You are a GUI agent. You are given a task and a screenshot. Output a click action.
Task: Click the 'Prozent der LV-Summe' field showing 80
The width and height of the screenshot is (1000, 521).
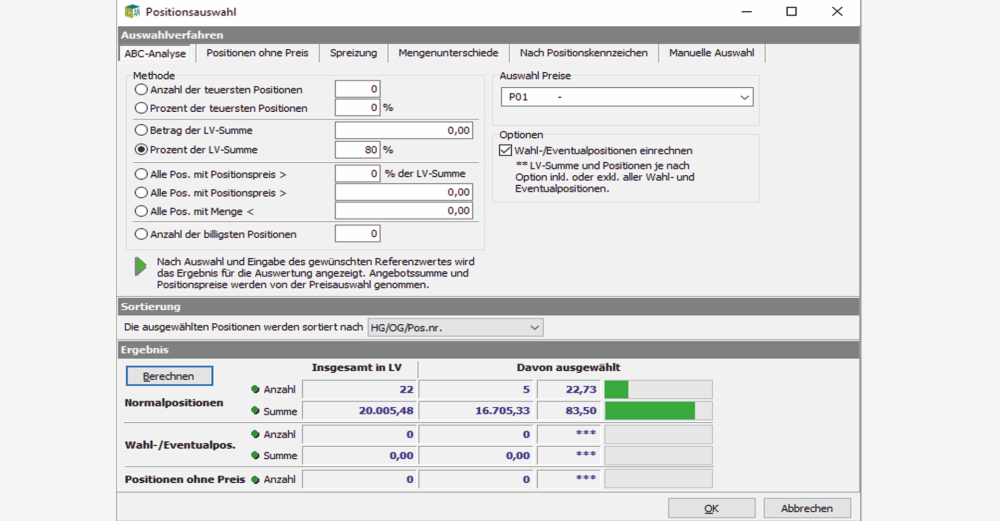click(358, 150)
